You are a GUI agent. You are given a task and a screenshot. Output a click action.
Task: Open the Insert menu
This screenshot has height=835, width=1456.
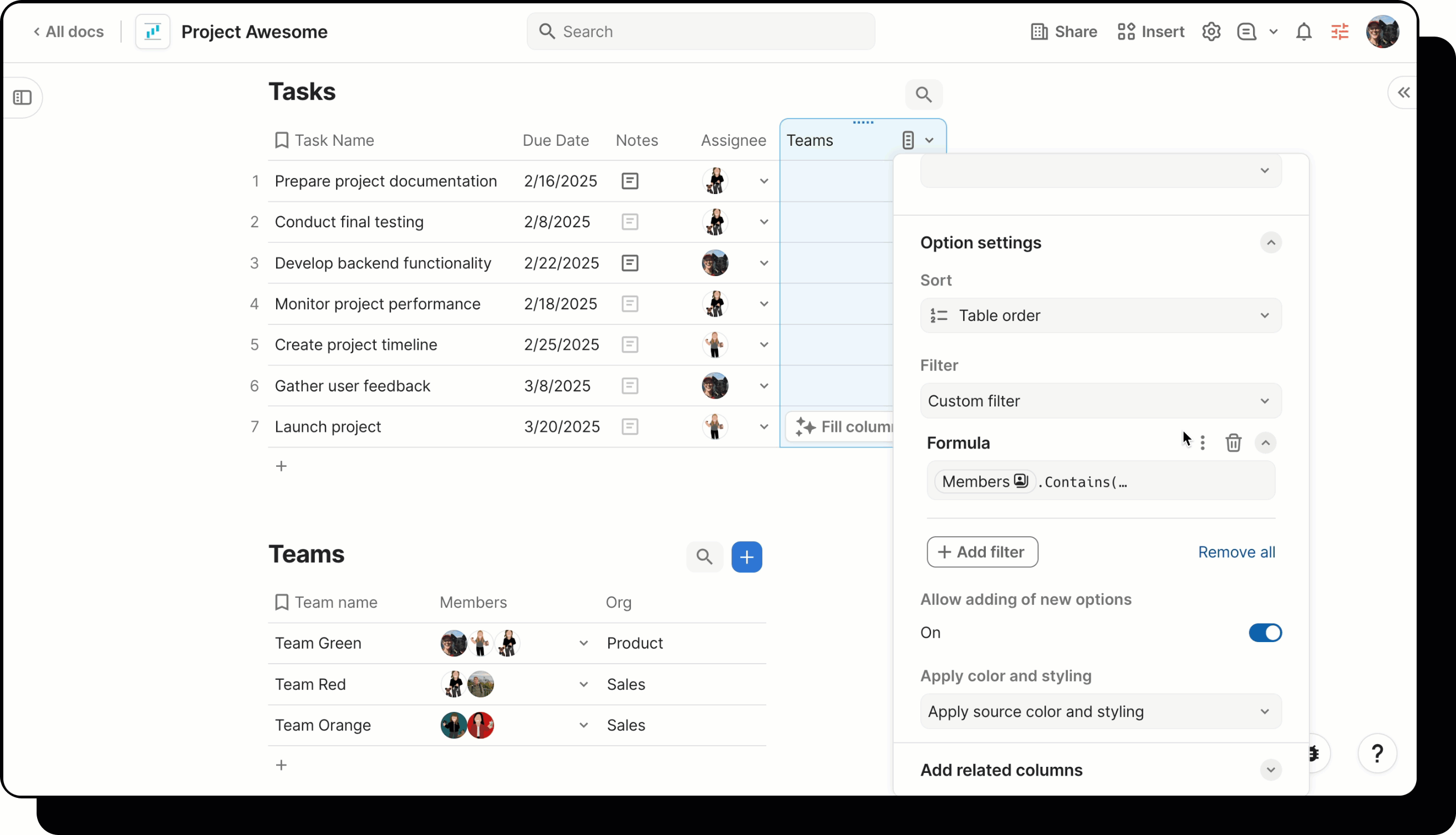(1150, 32)
